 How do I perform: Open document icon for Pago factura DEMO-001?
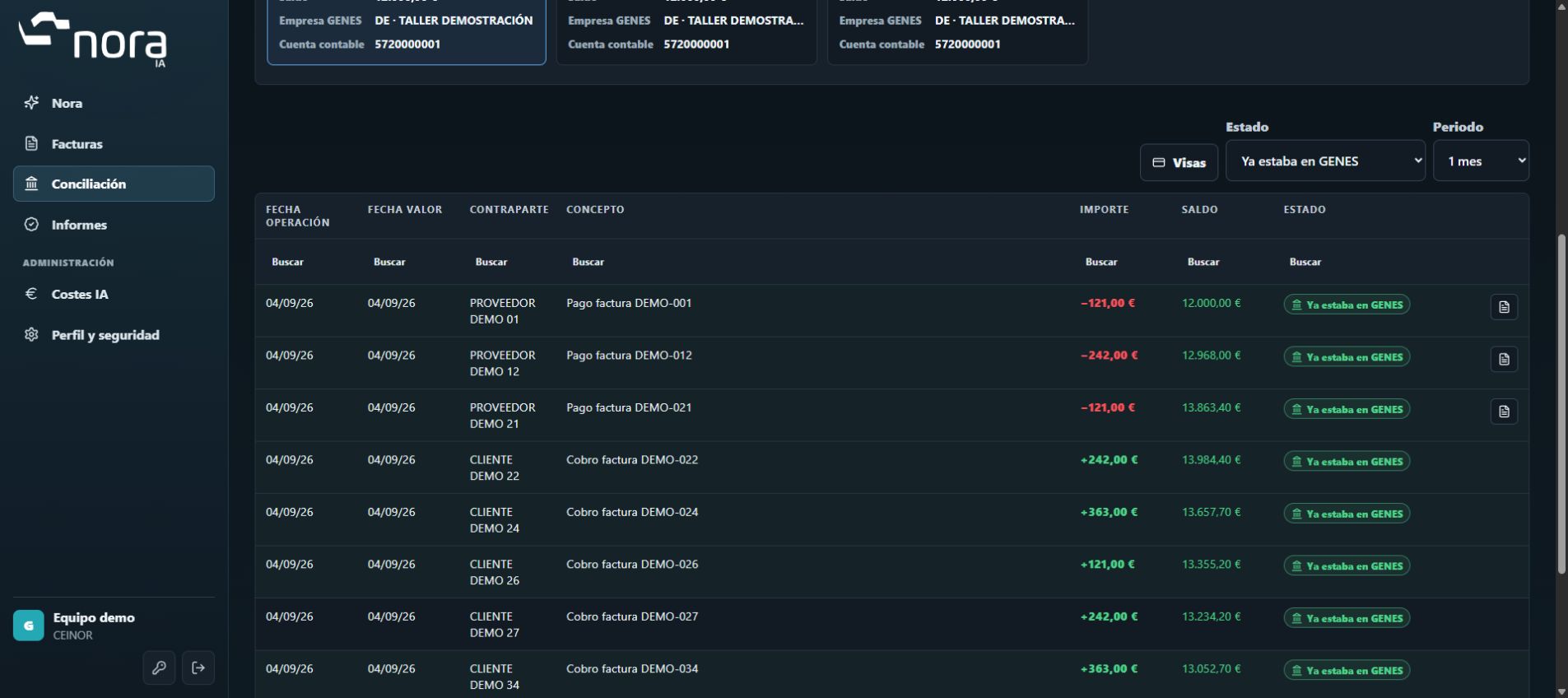click(x=1504, y=307)
